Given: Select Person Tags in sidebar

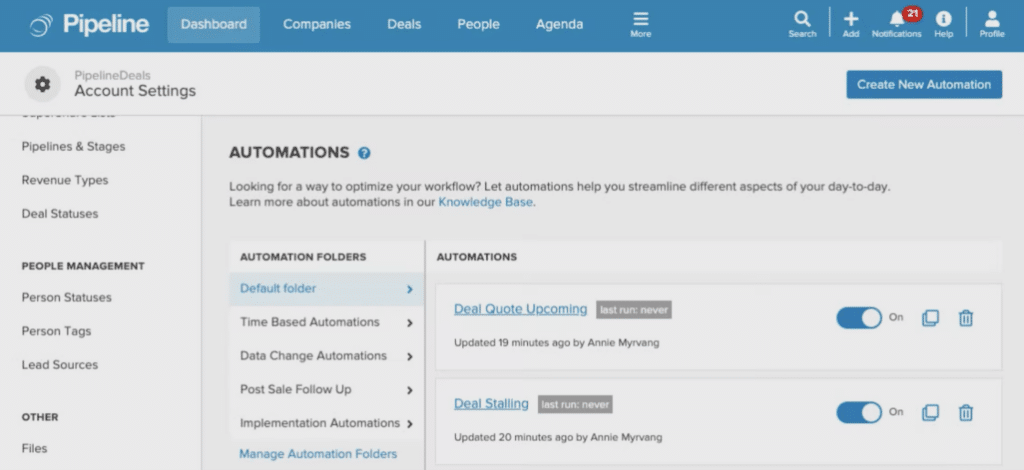Looking at the screenshot, I should (56, 331).
